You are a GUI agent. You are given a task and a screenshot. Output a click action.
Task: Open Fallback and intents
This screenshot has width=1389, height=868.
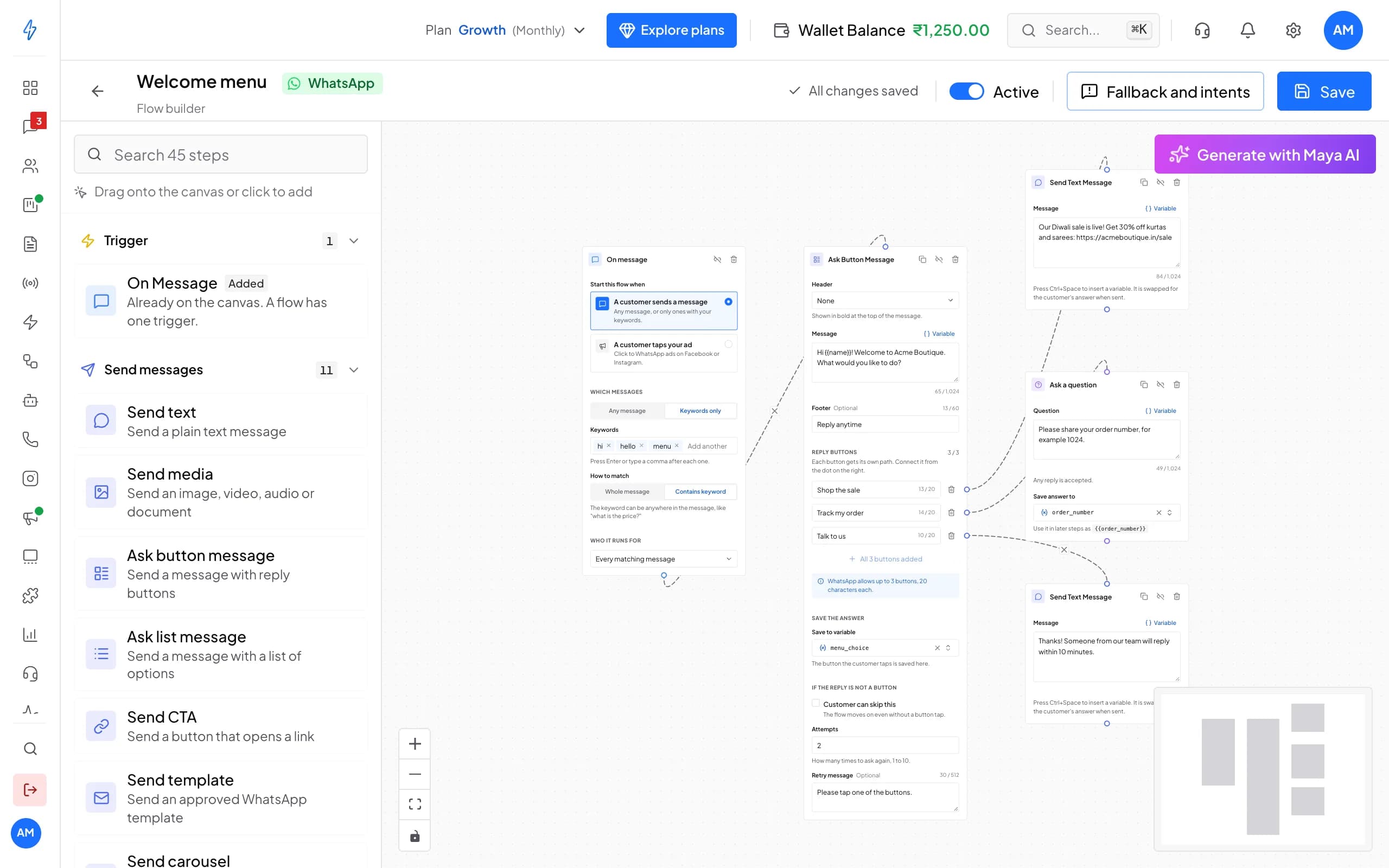tap(1165, 91)
